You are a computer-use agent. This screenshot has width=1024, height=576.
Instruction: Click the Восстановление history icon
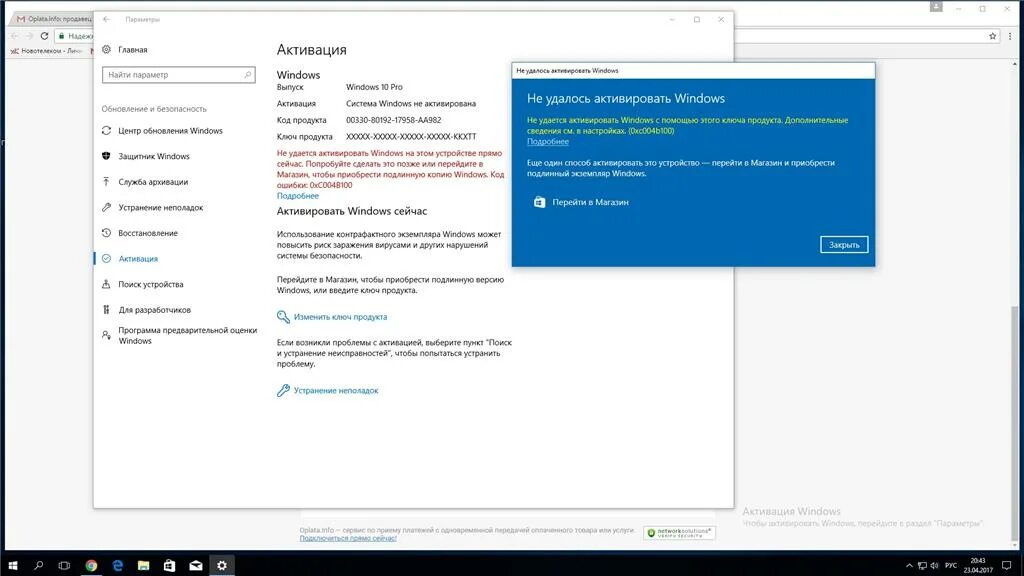[x=106, y=233]
